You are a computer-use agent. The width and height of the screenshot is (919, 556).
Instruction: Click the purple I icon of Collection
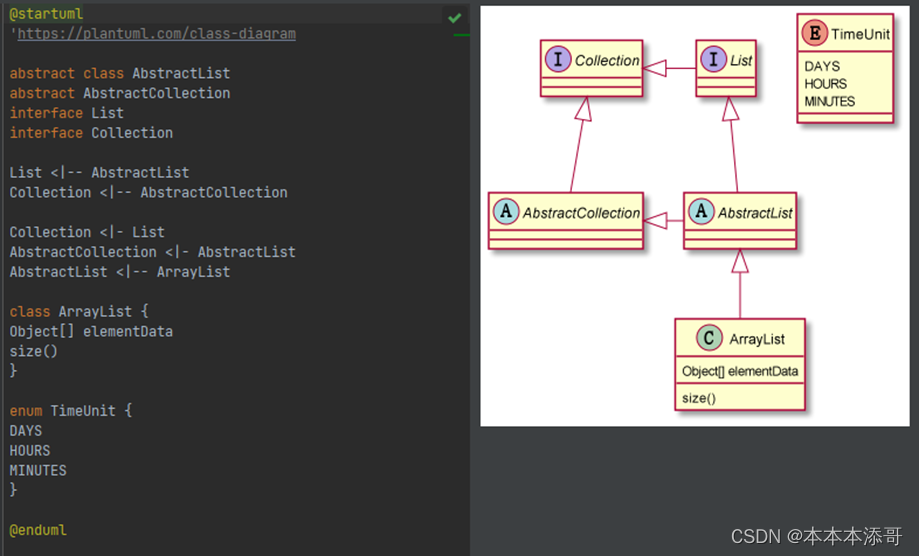558,59
